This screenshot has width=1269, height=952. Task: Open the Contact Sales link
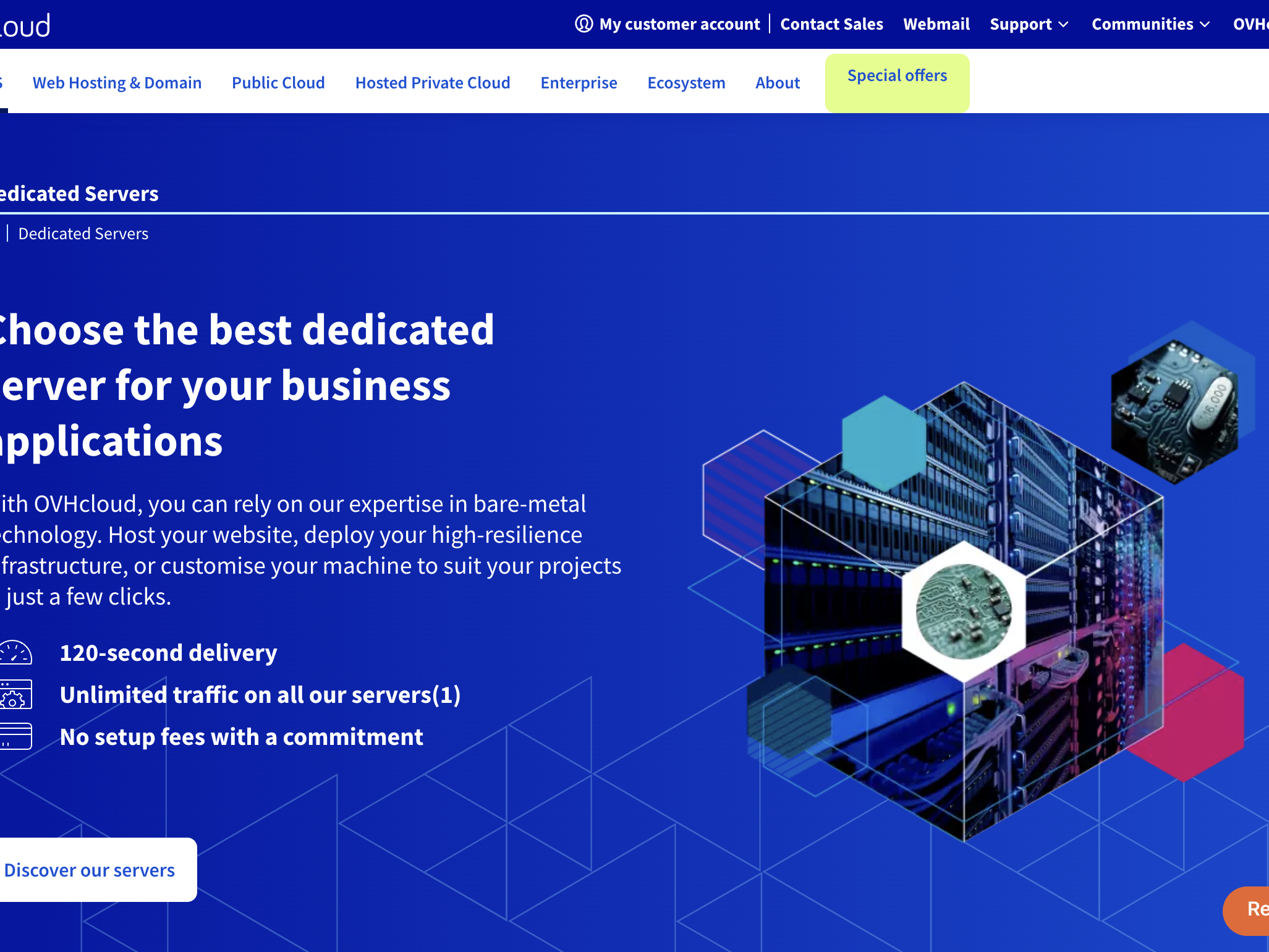tap(831, 24)
